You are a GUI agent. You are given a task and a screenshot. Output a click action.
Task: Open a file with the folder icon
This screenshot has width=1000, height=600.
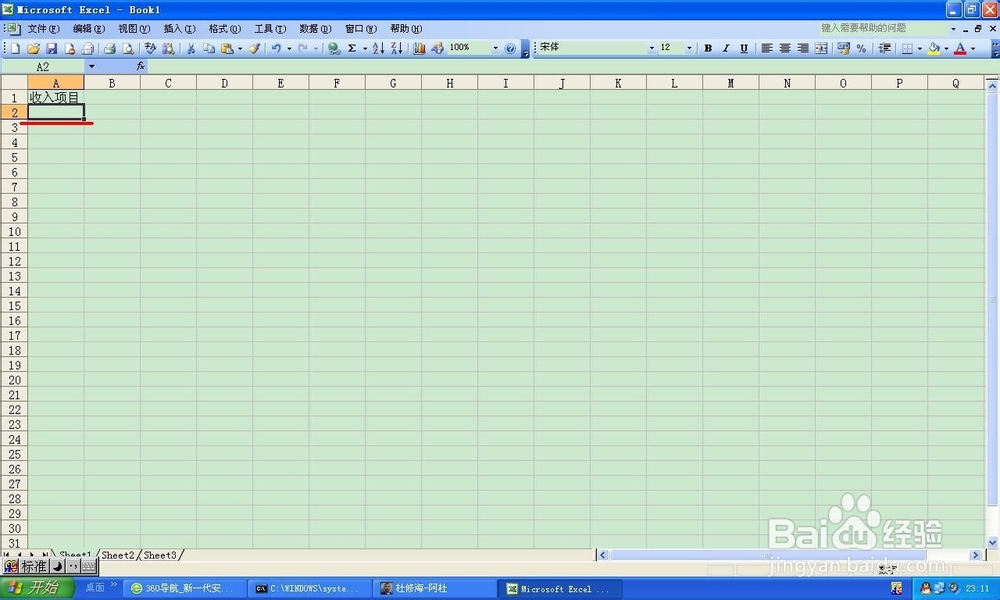pyautogui.click(x=33, y=48)
